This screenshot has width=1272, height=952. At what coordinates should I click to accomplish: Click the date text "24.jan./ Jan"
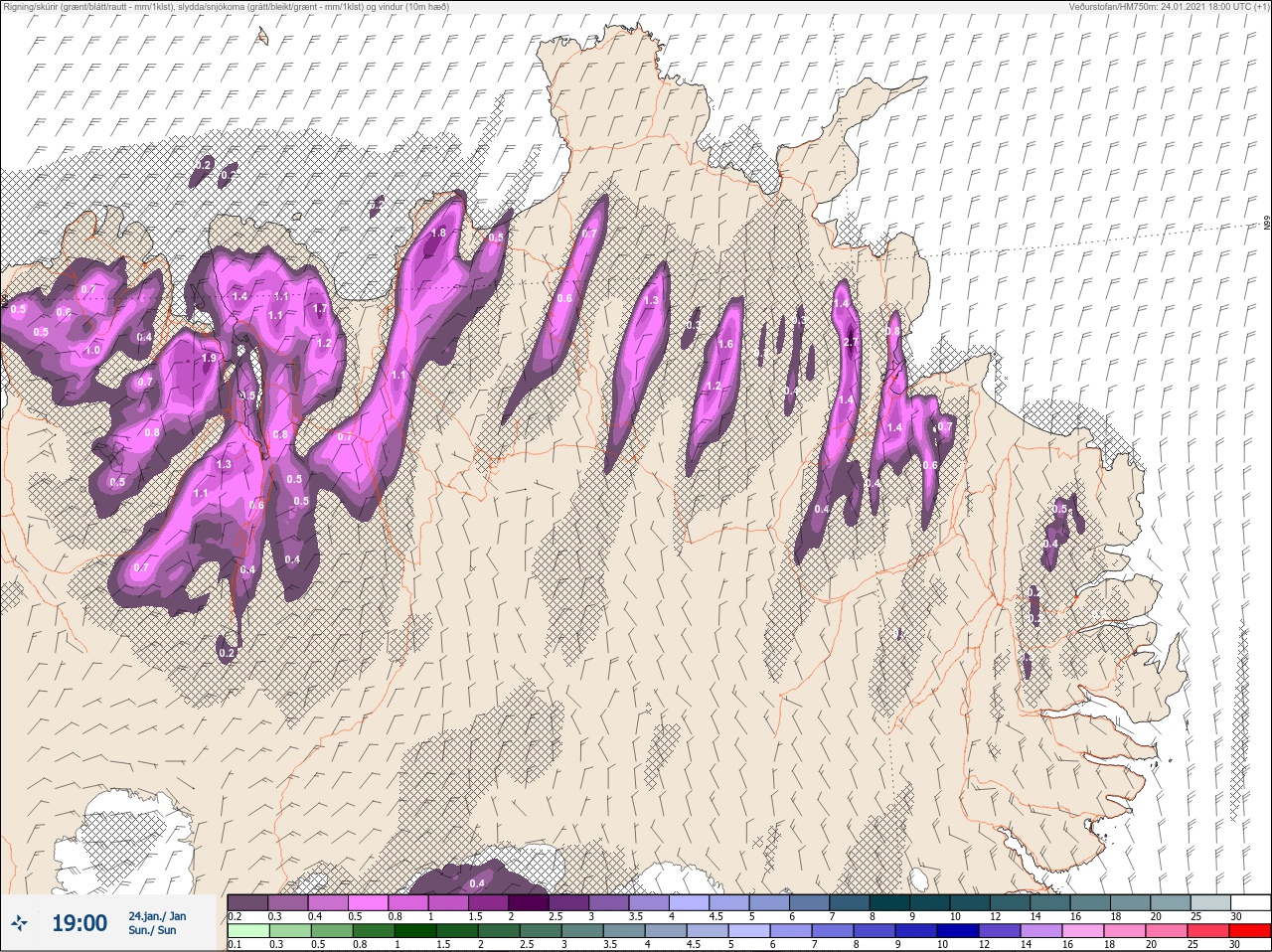coord(157,915)
